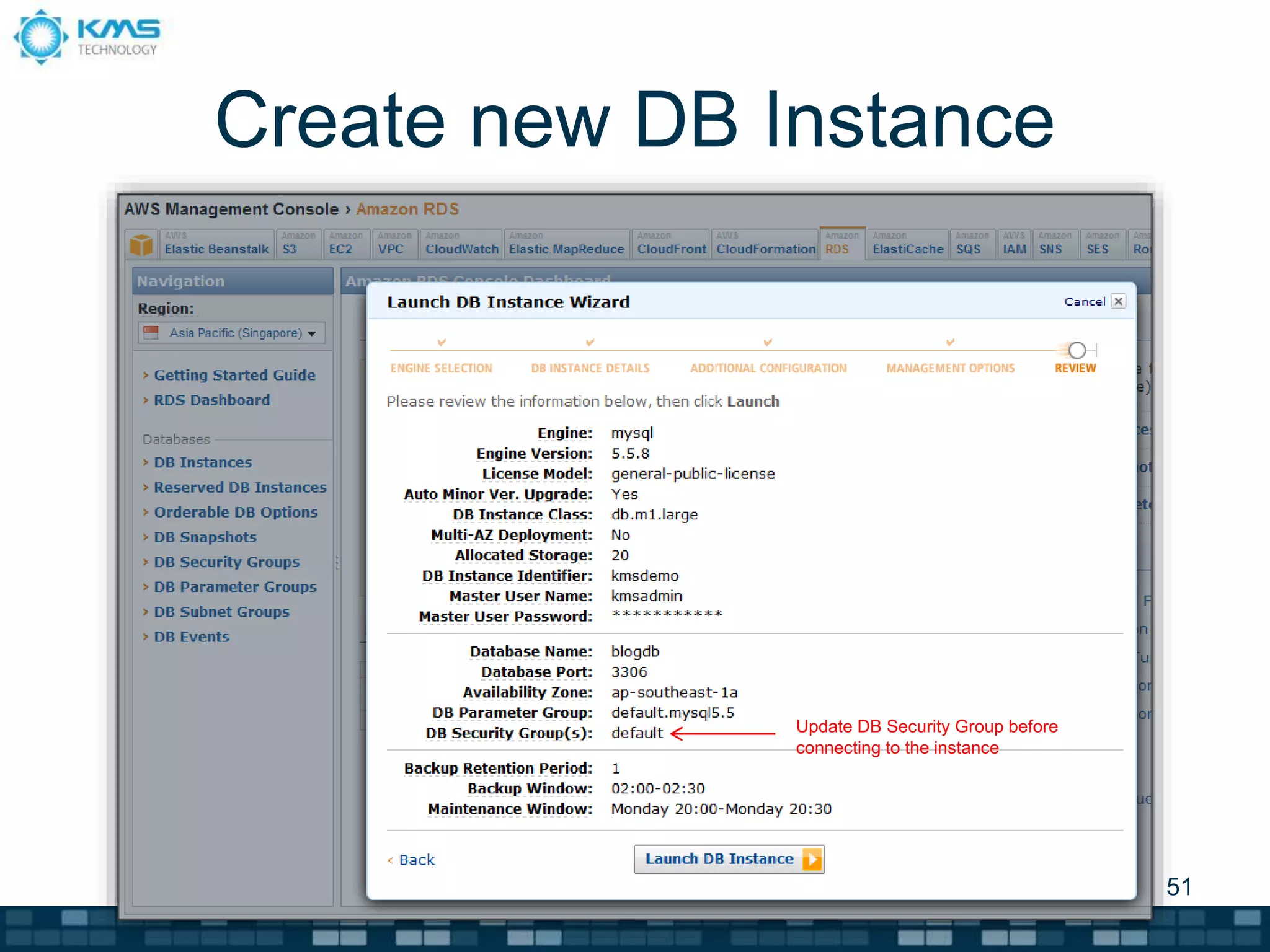Open Reserved DB Instances

240,487
